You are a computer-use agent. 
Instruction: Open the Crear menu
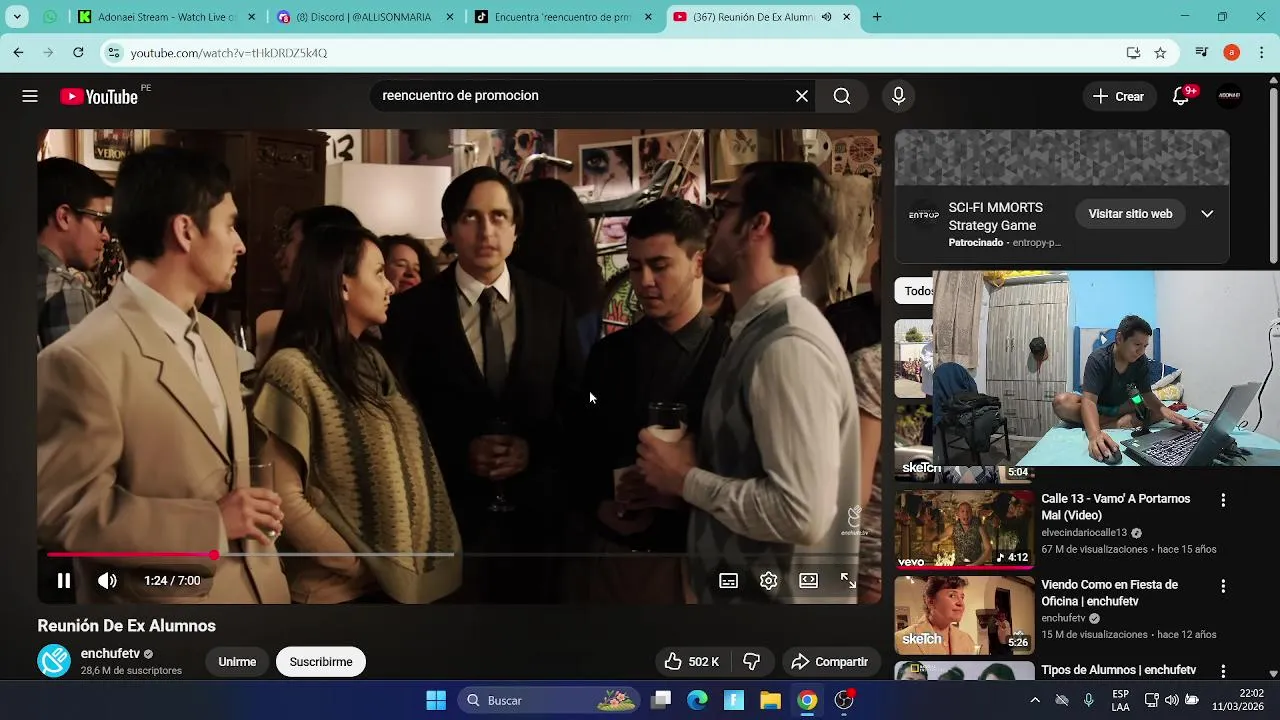point(1118,96)
